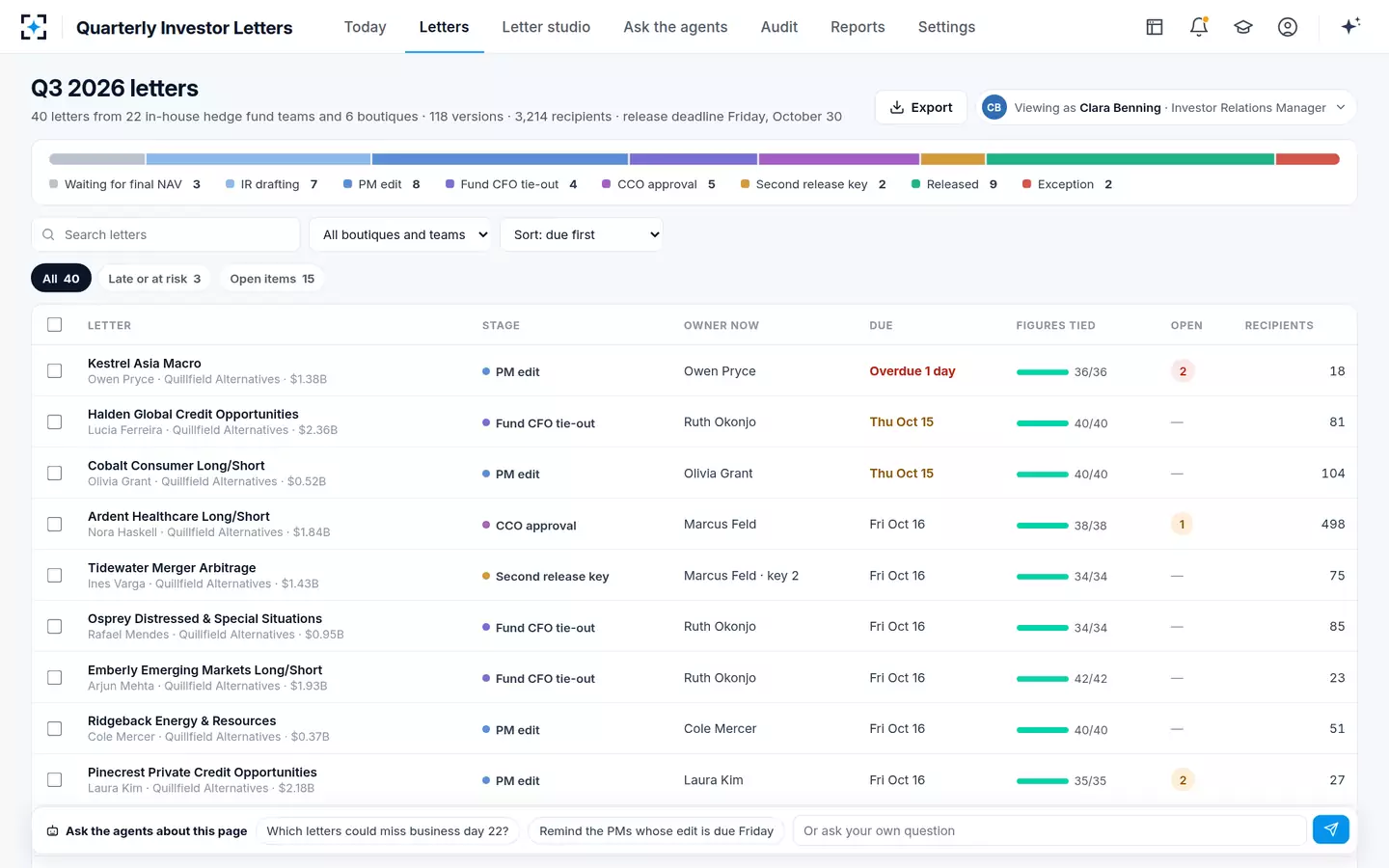Viewport: 1389px width, 868px height.
Task: Open the Letter studio tab
Action: tap(546, 27)
